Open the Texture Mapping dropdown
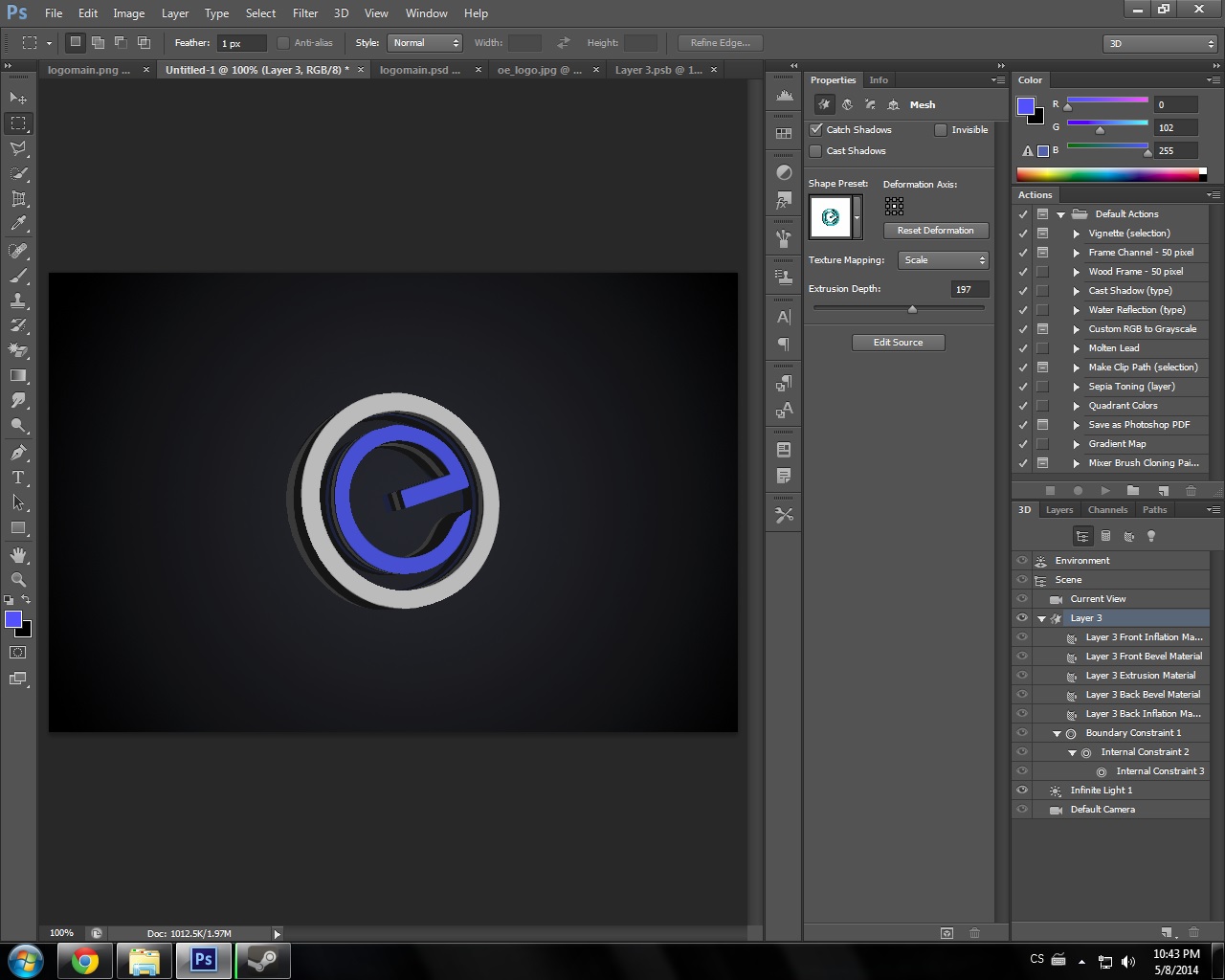The image size is (1225, 980). tap(943, 260)
